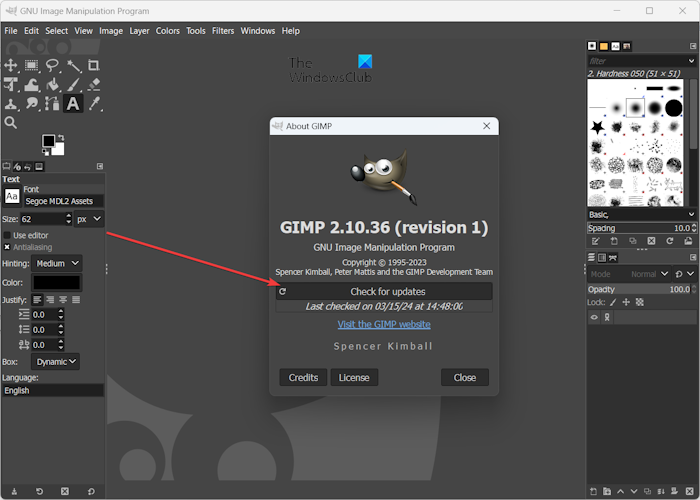This screenshot has width=700, height=500.
Task: Open the brush filter dropdown arrow
Action: 691,61
